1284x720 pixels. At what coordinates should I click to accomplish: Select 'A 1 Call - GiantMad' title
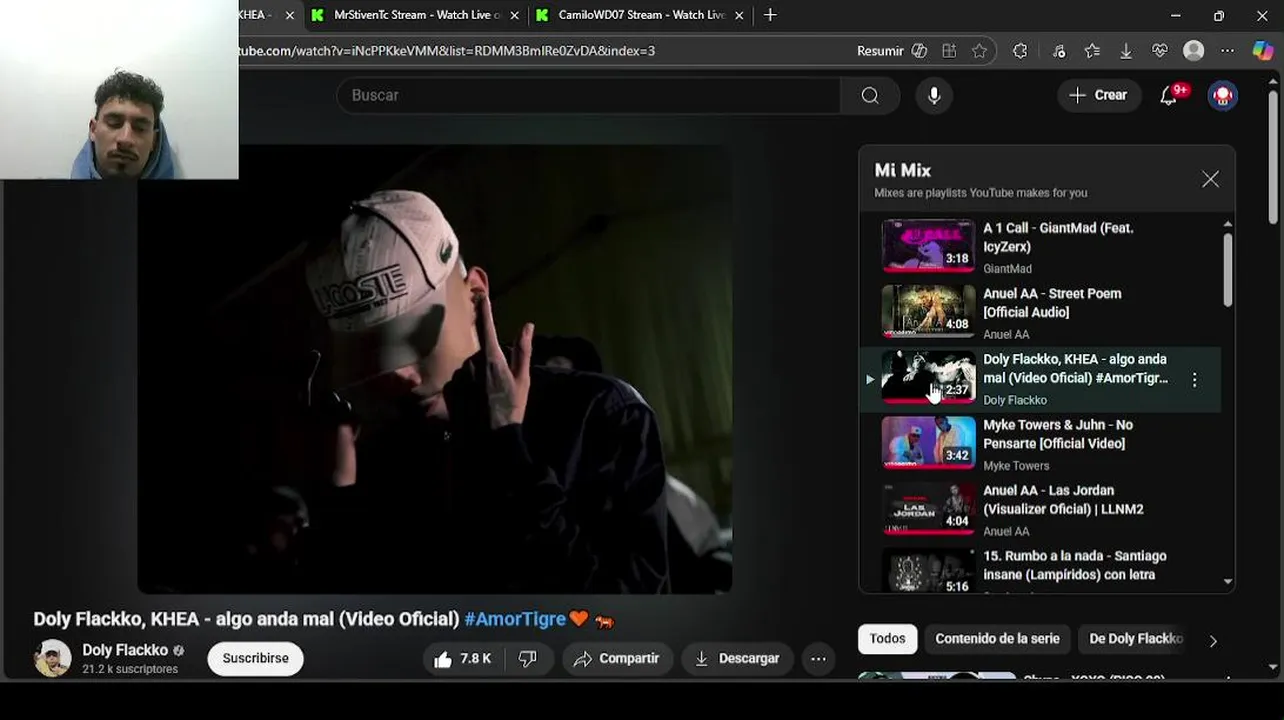(x=1058, y=237)
